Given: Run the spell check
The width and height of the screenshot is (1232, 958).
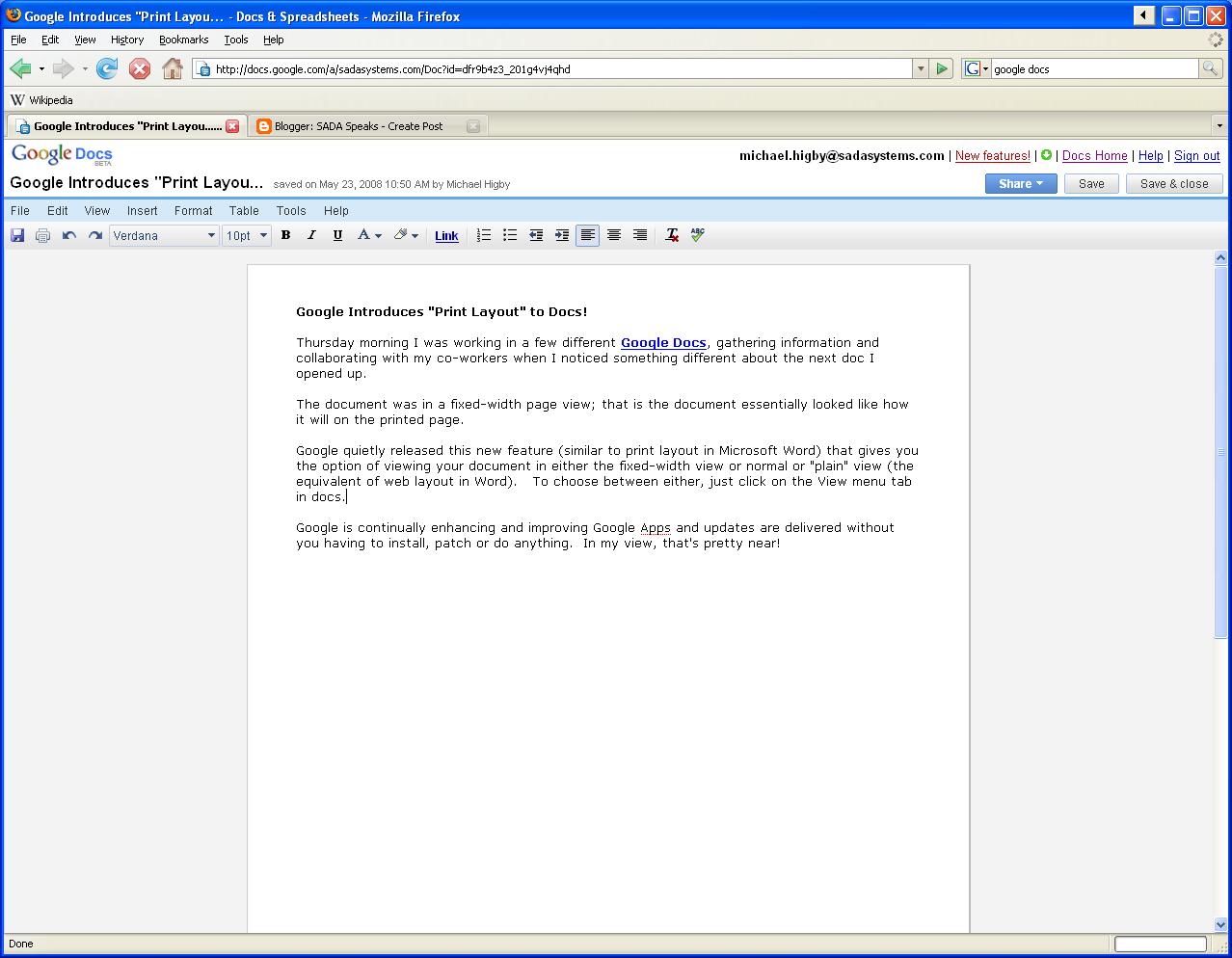Looking at the screenshot, I should pyautogui.click(x=698, y=235).
